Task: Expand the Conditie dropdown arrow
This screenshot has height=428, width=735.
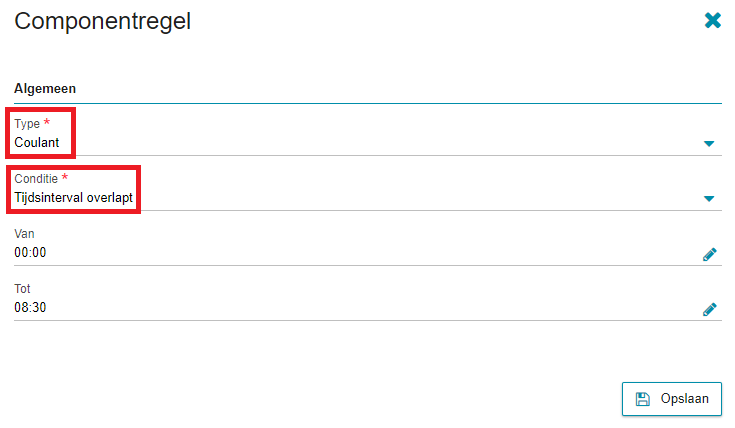Action: 709,199
